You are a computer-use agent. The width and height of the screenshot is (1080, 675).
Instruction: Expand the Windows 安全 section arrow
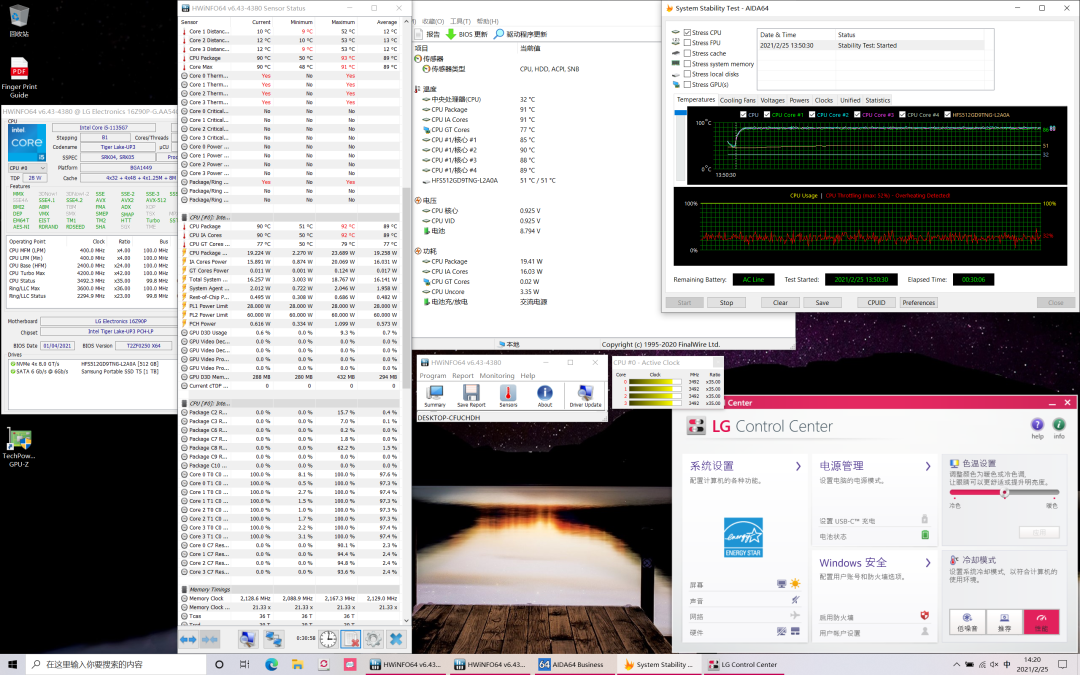[930, 563]
